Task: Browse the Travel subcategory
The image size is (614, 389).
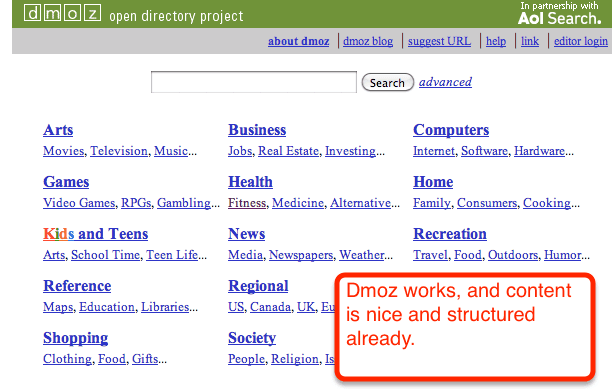Action: point(431,255)
